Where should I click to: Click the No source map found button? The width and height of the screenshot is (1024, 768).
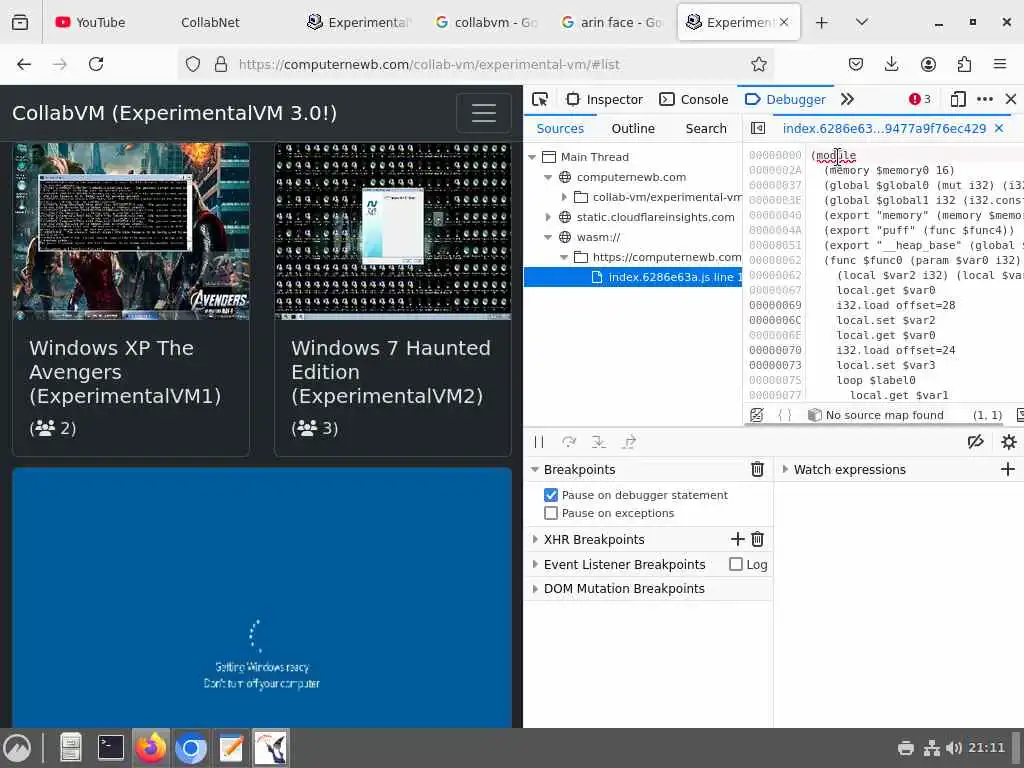tap(876, 415)
